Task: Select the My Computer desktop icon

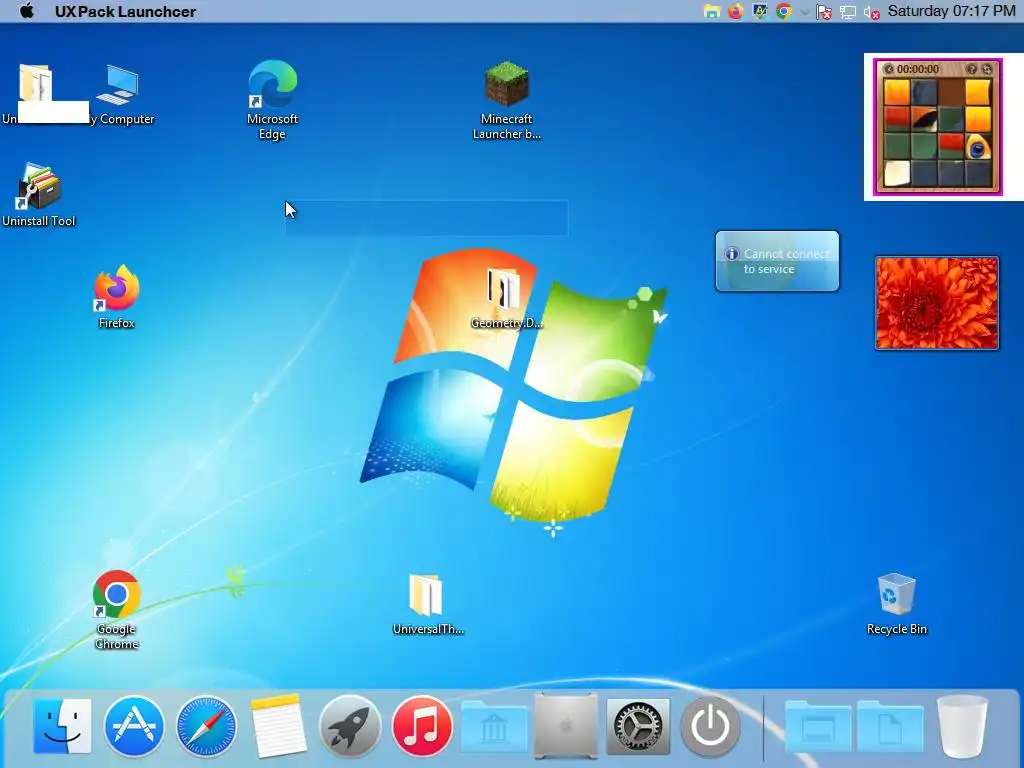Action: (122, 95)
